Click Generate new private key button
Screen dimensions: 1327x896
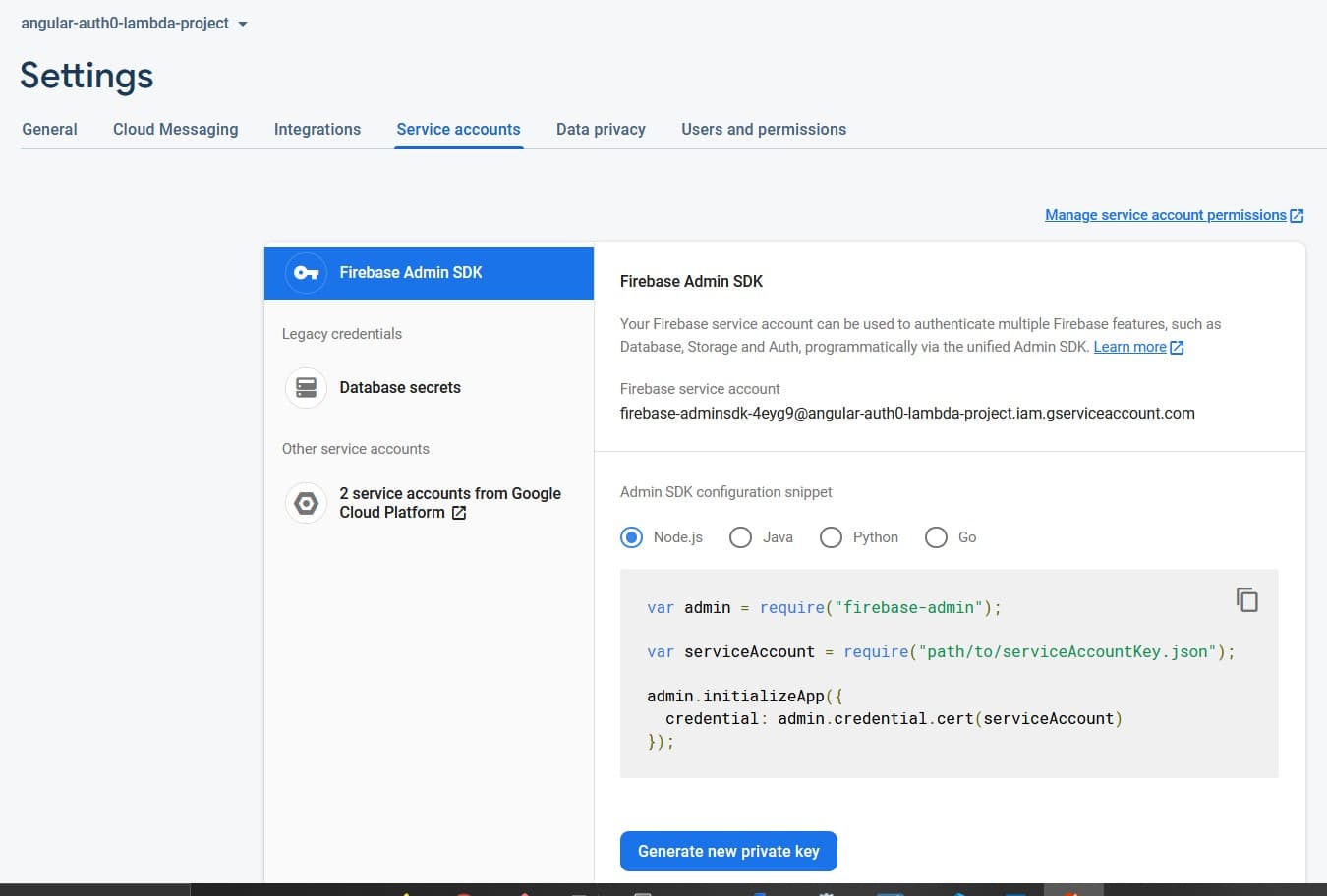728,851
